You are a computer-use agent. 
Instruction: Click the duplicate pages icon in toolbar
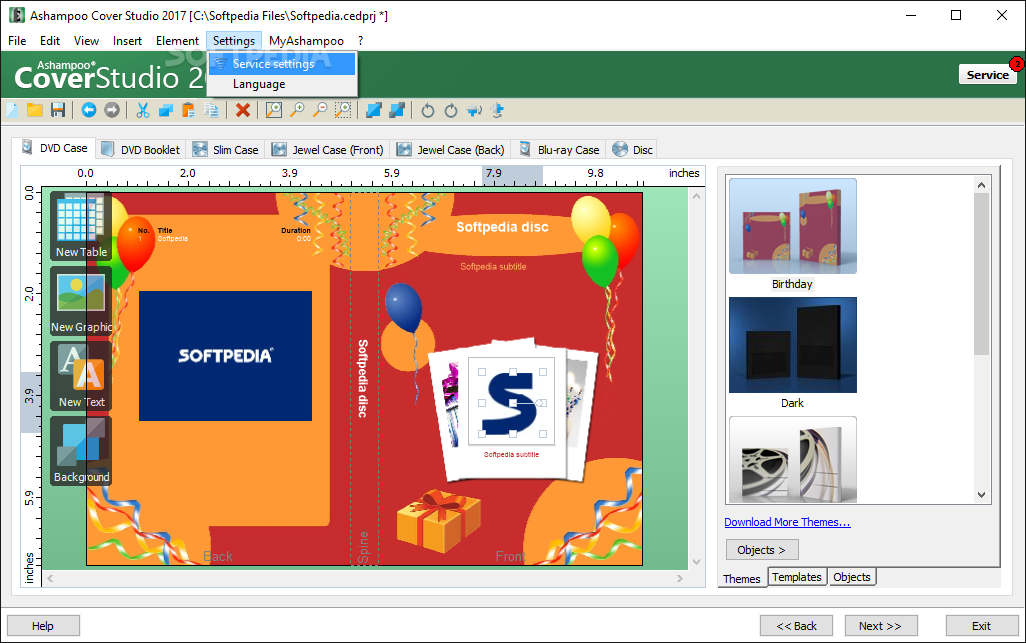coord(211,110)
